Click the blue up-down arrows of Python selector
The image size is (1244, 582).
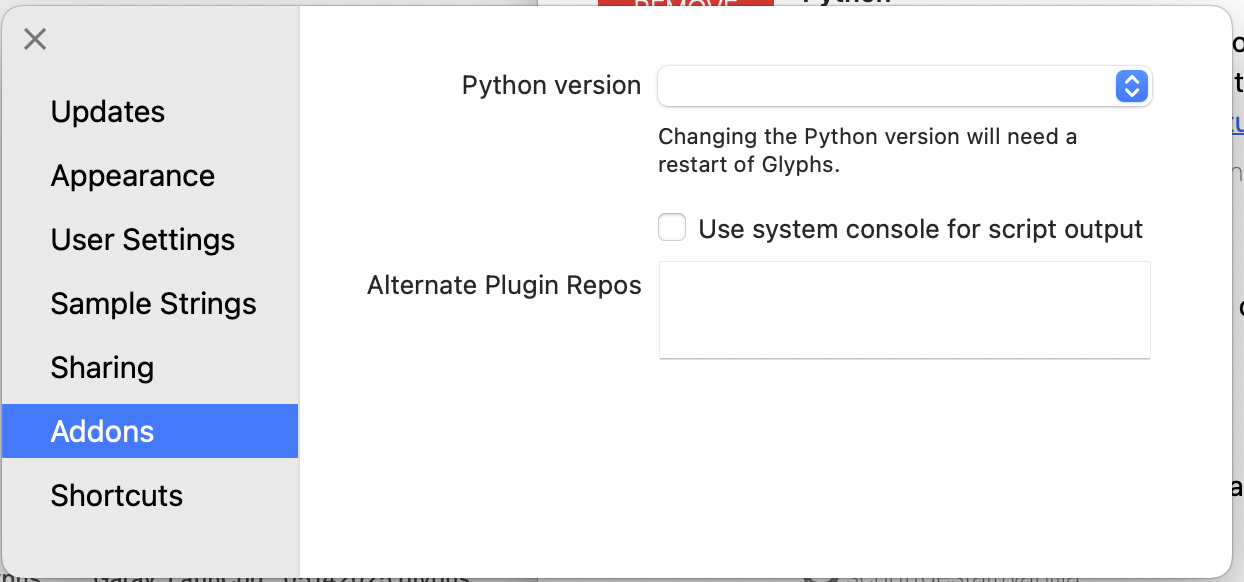[x=1130, y=86]
